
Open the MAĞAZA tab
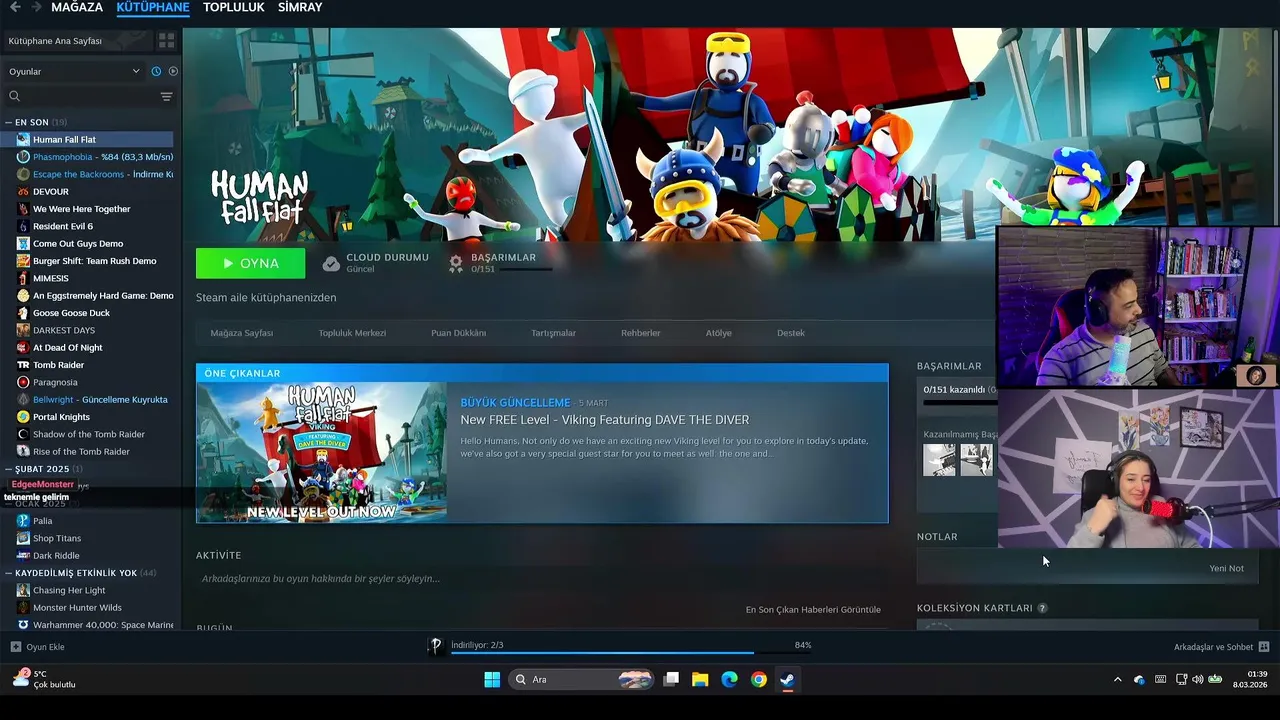coord(77,7)
